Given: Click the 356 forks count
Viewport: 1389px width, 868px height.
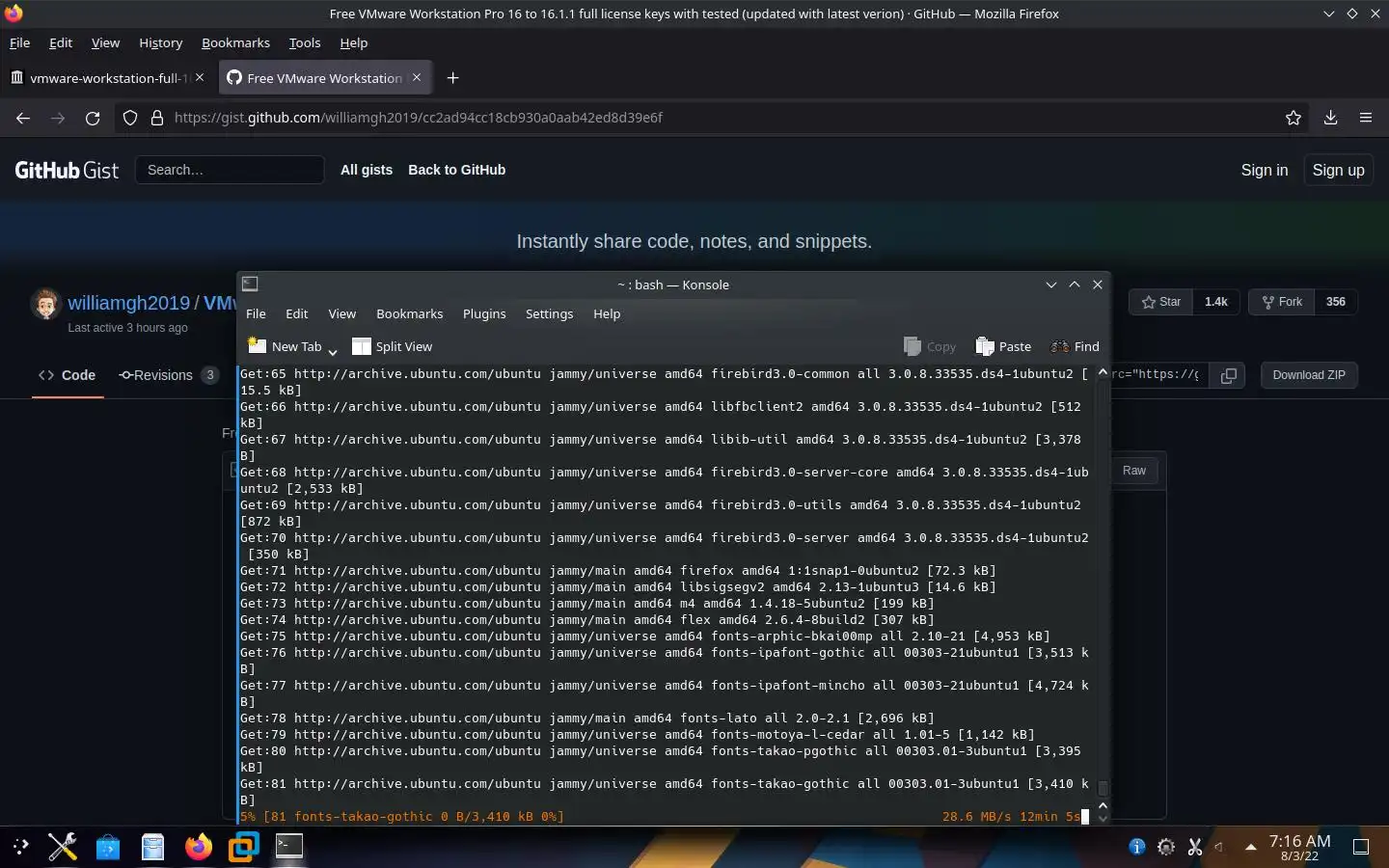Looking at the screenshot, I should tap(1336, 302).
